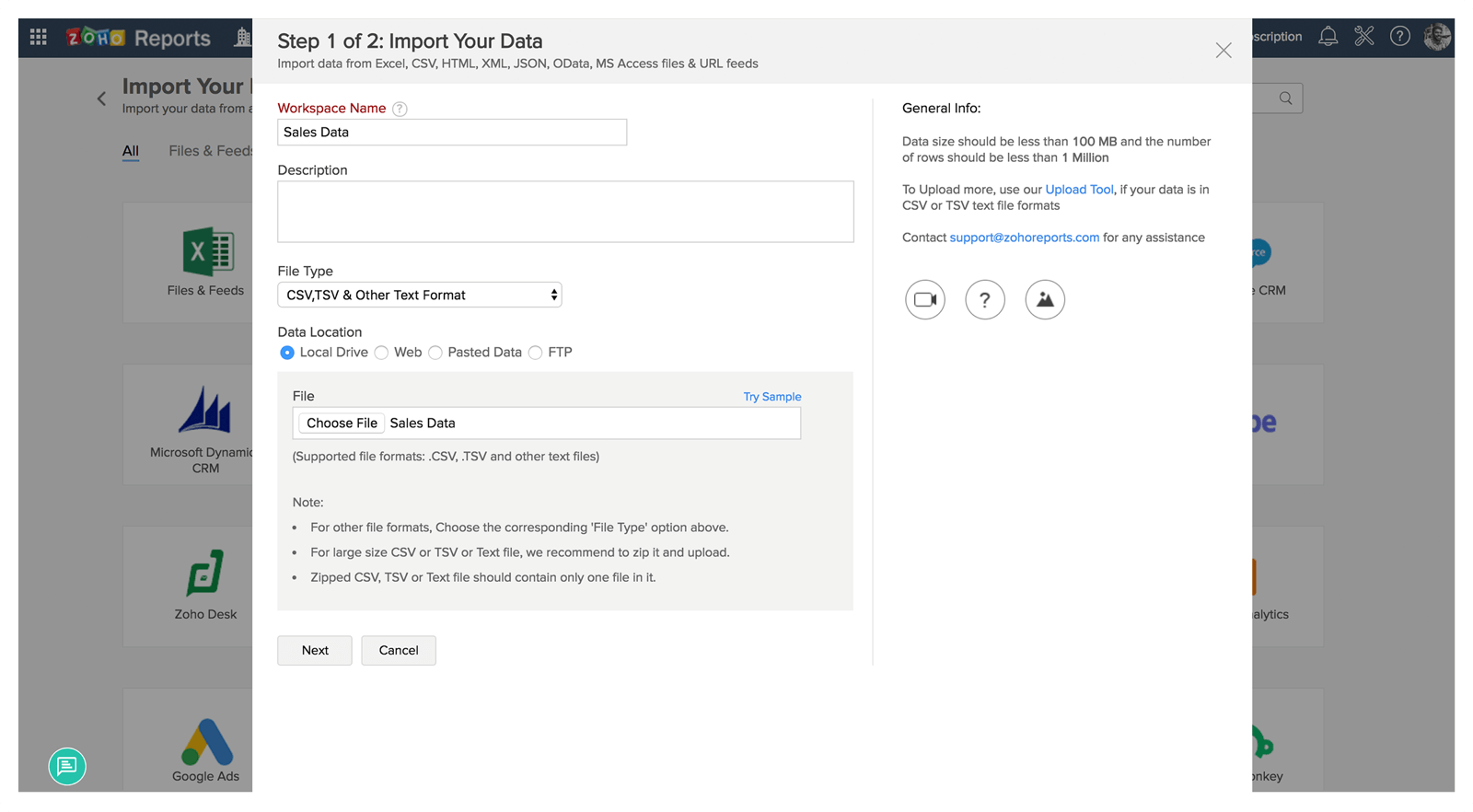This screenshot has width=1473, height=812.
Task: Select the Local Drive radio button
Action: pos(287,353)
